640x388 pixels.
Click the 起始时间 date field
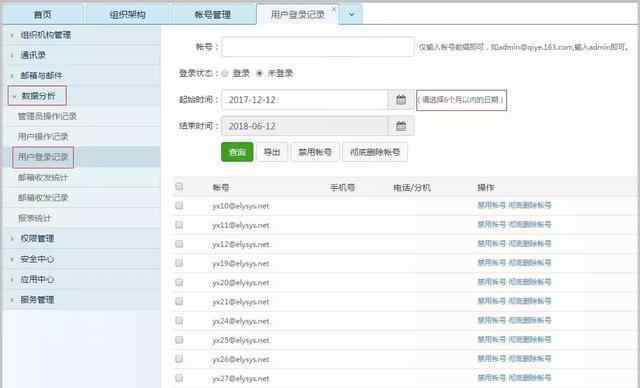coord(304,100)
